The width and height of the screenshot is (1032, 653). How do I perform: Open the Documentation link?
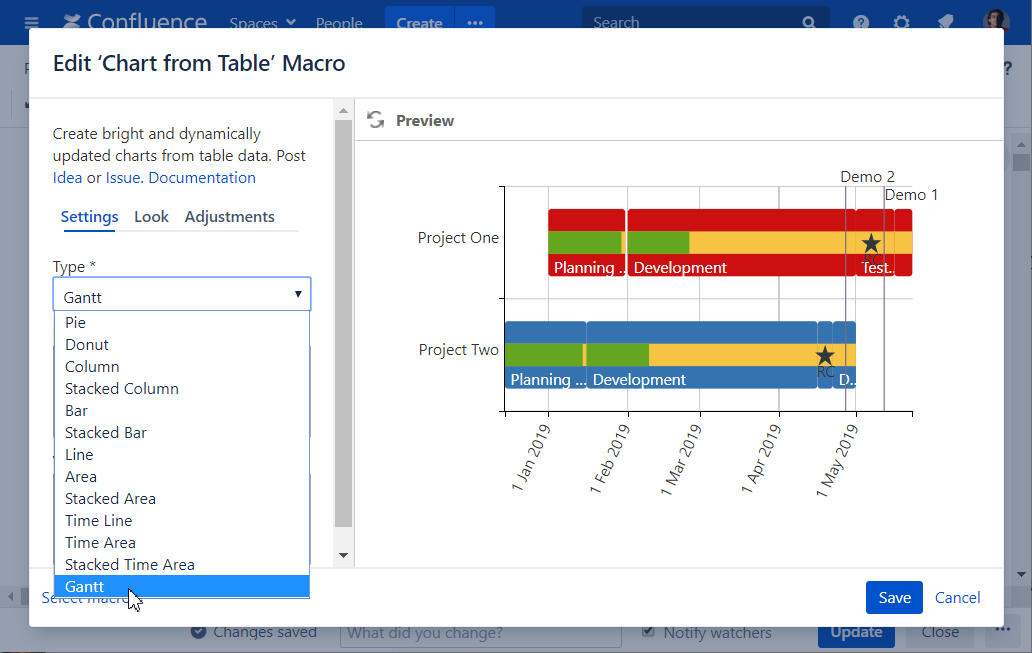click(202, 178)
